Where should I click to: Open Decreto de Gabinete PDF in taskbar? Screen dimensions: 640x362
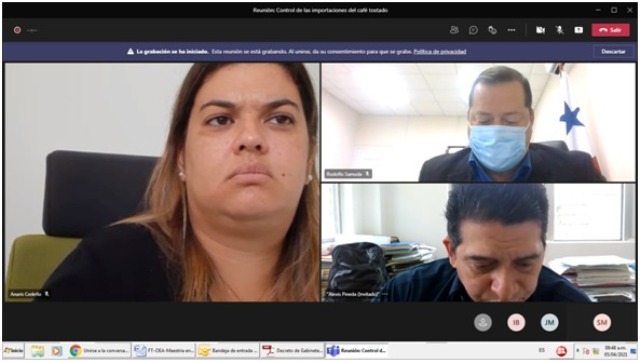[x=292, y=351]
